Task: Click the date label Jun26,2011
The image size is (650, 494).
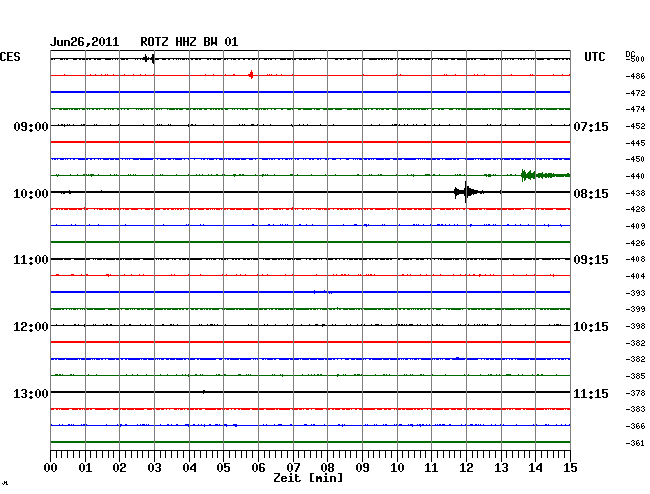Action: point(85,42)
